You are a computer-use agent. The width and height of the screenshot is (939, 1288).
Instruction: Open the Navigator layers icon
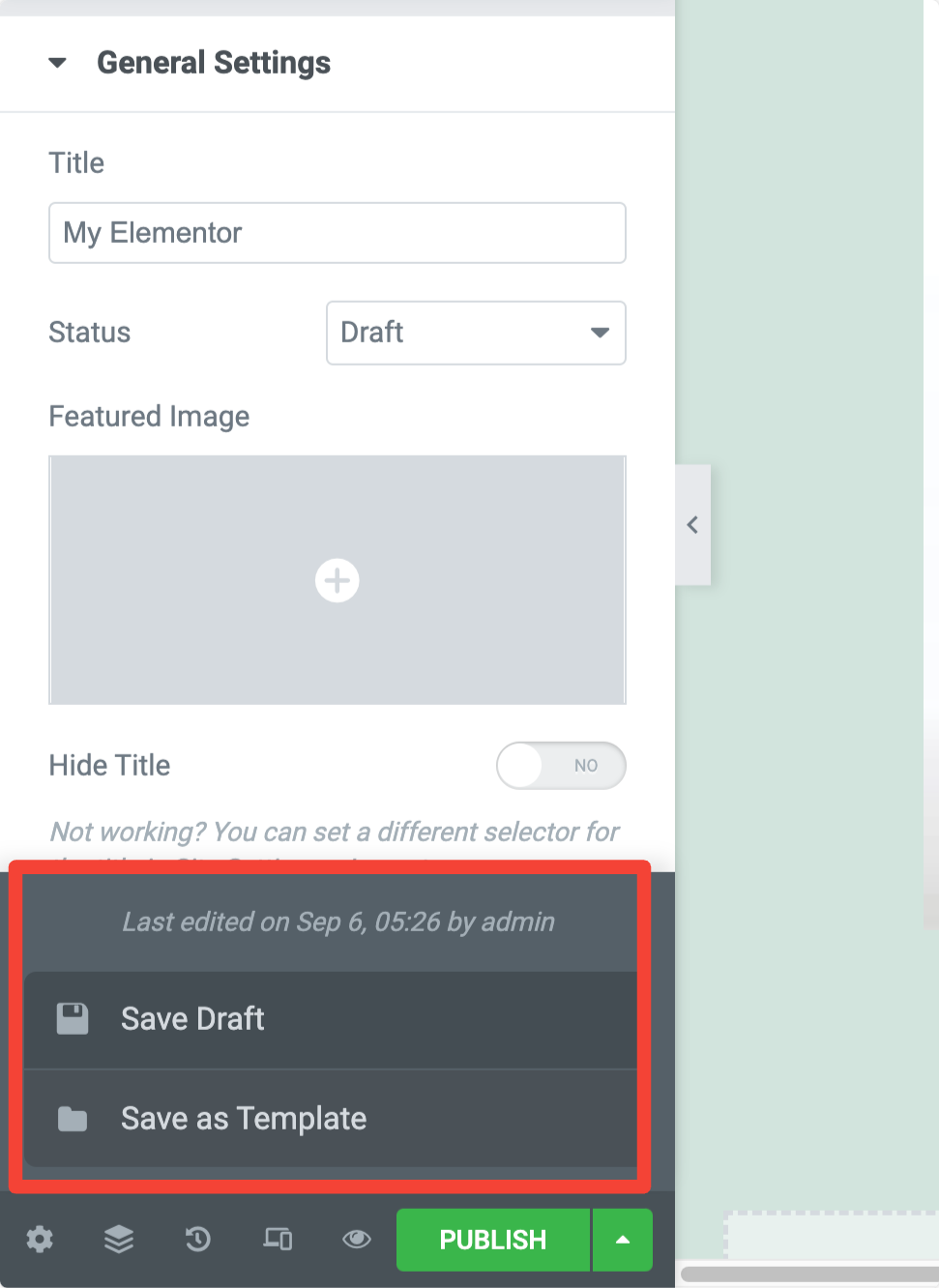[x=118, y=1240]
